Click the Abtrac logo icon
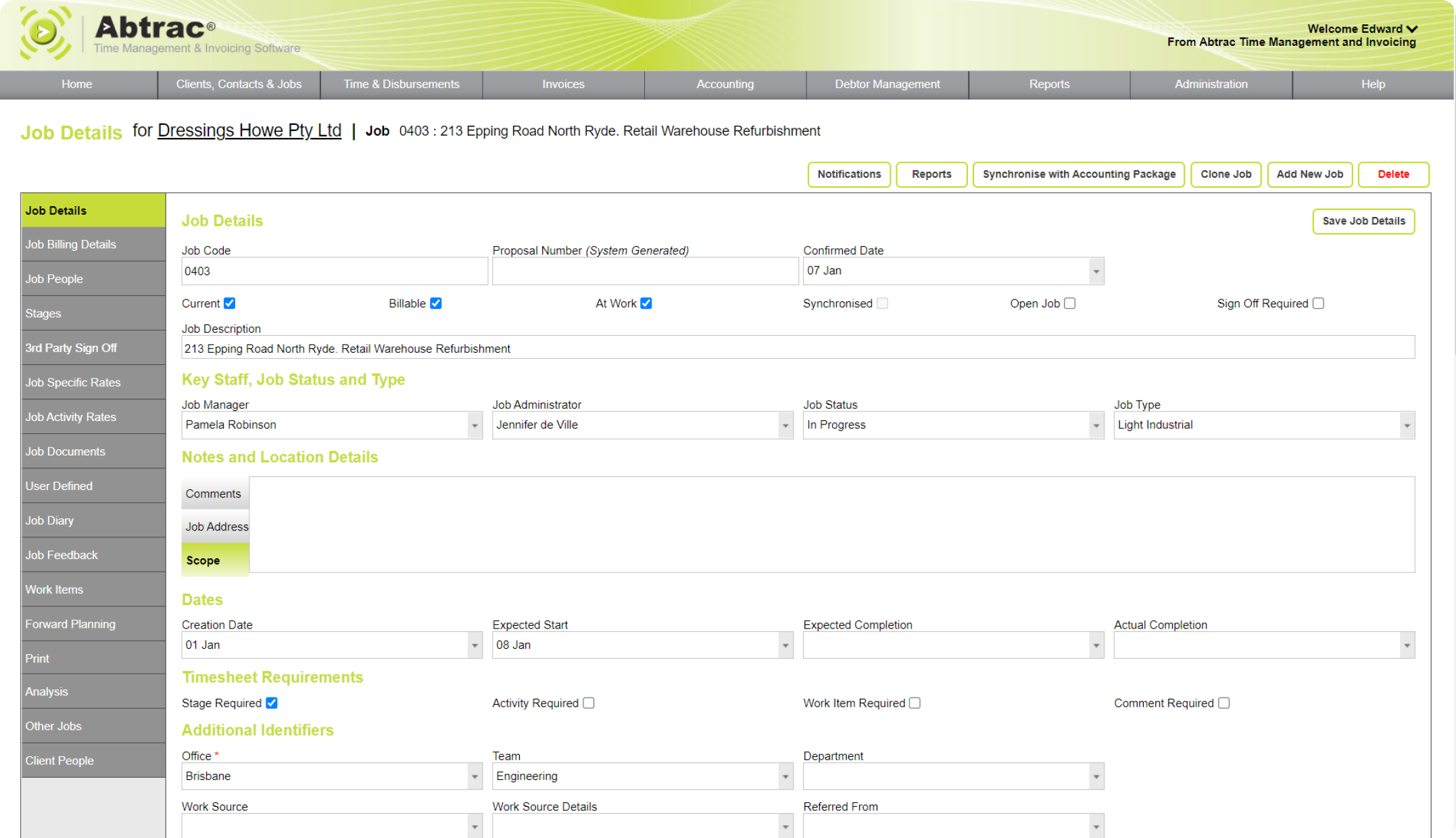This screenshot has height=838, width=1456. (x=45, y=33)
